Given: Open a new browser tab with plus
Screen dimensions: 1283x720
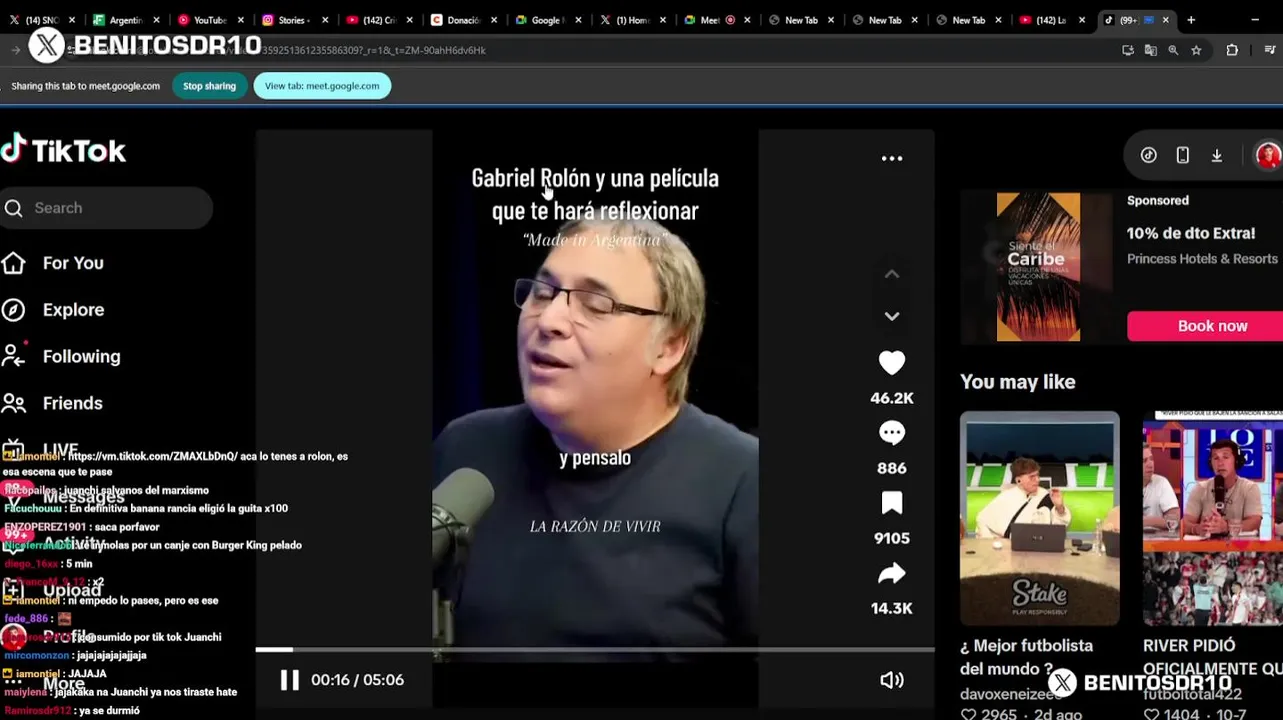Looking at the screenshot, I should (x=1191, y=20).
